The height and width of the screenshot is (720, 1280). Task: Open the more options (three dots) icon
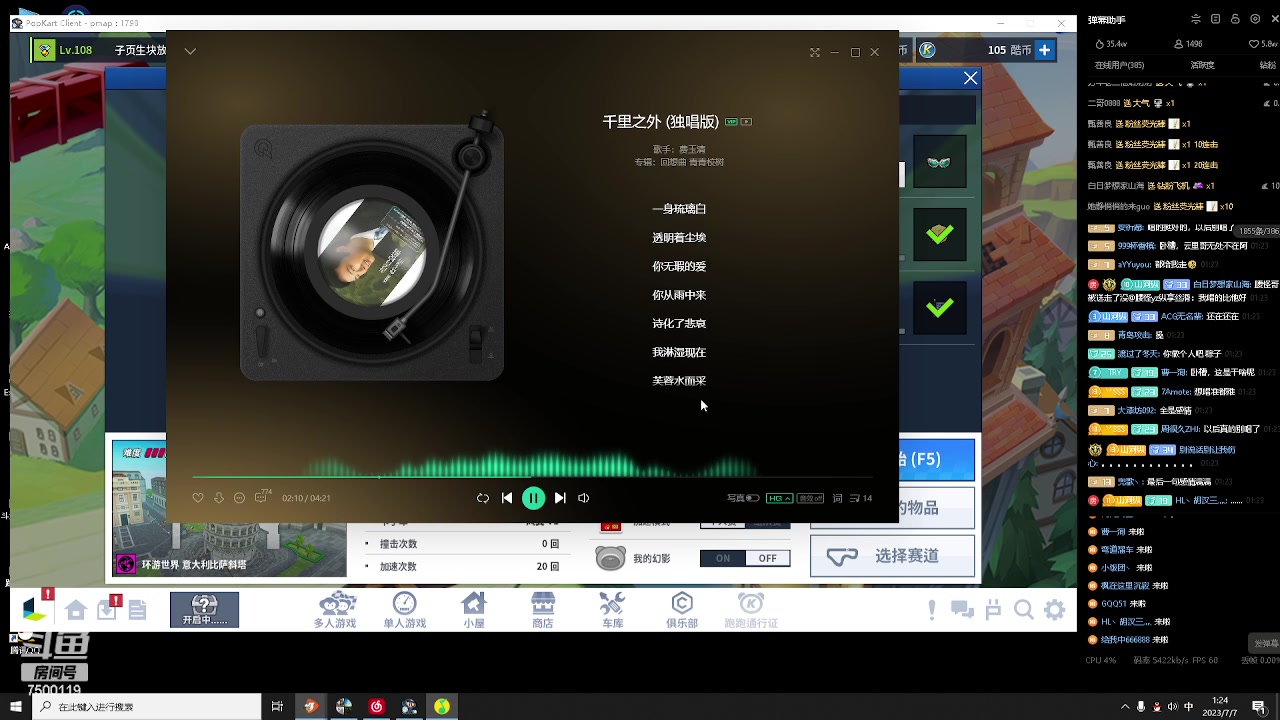pyautogui.click(x=239, y=498)
